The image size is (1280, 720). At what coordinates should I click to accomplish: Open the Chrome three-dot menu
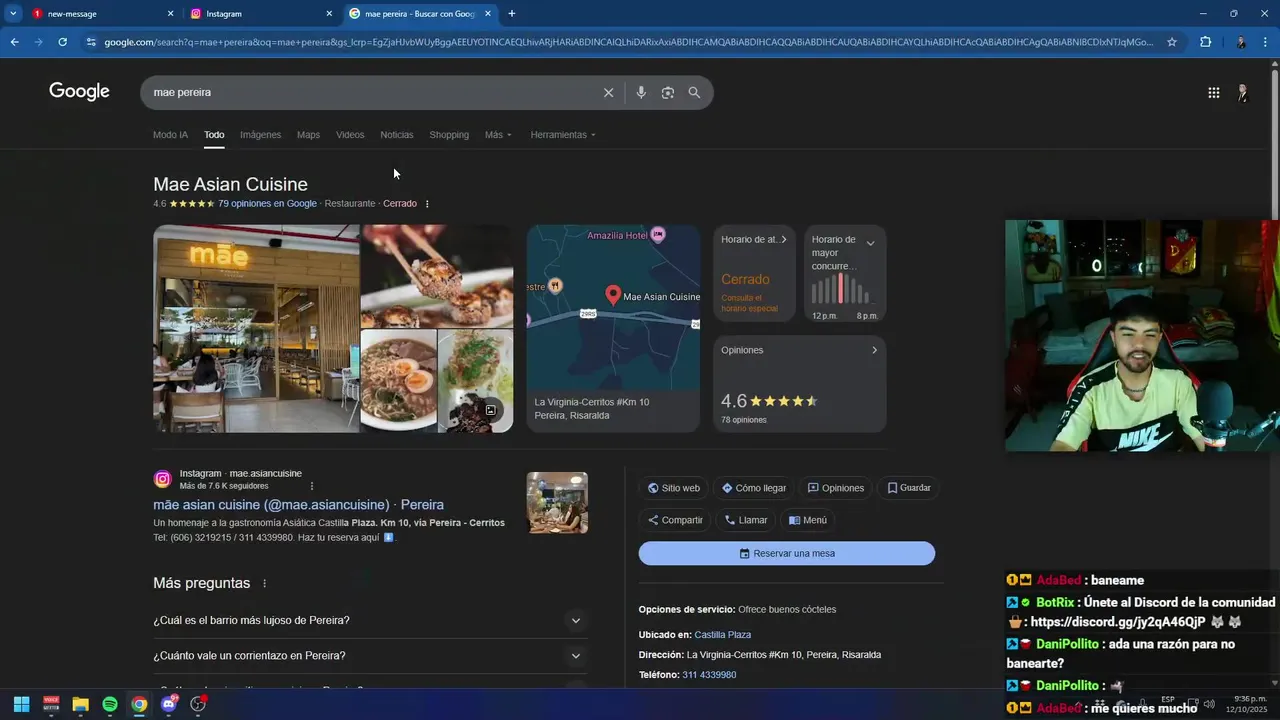click(x=1267, y=42)
